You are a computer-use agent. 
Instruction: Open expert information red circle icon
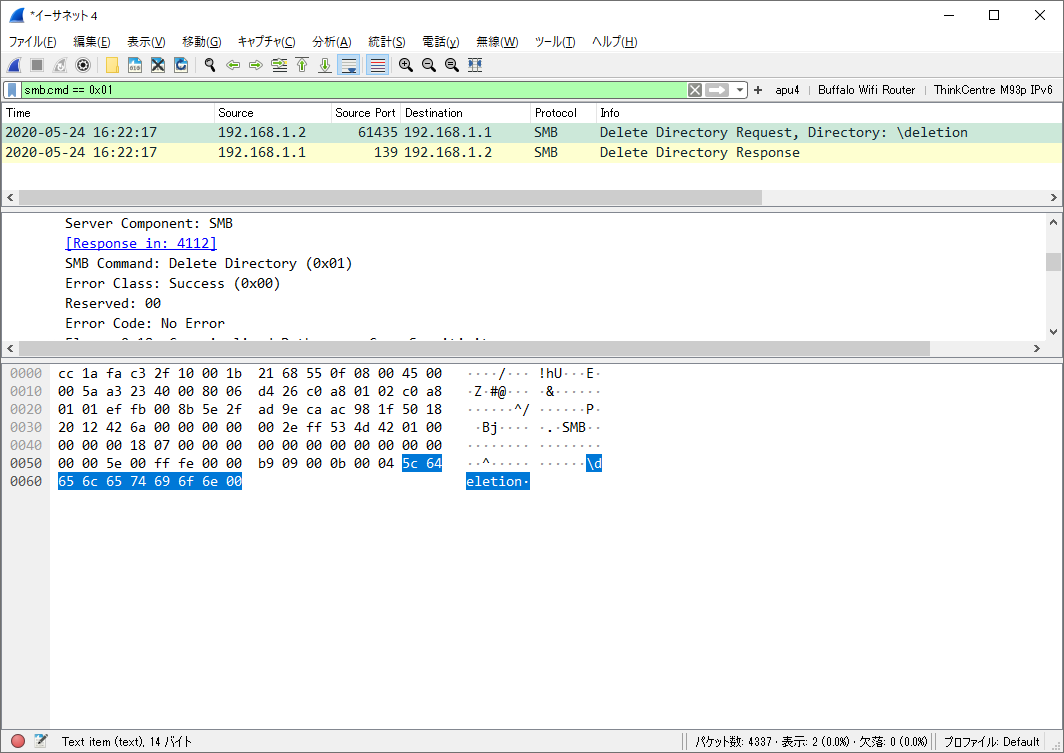pos(18,741)
